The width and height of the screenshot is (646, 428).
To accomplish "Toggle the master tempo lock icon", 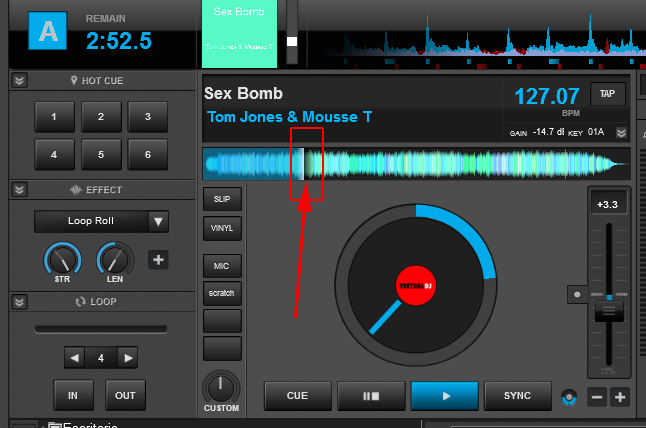I will [569, 398].
